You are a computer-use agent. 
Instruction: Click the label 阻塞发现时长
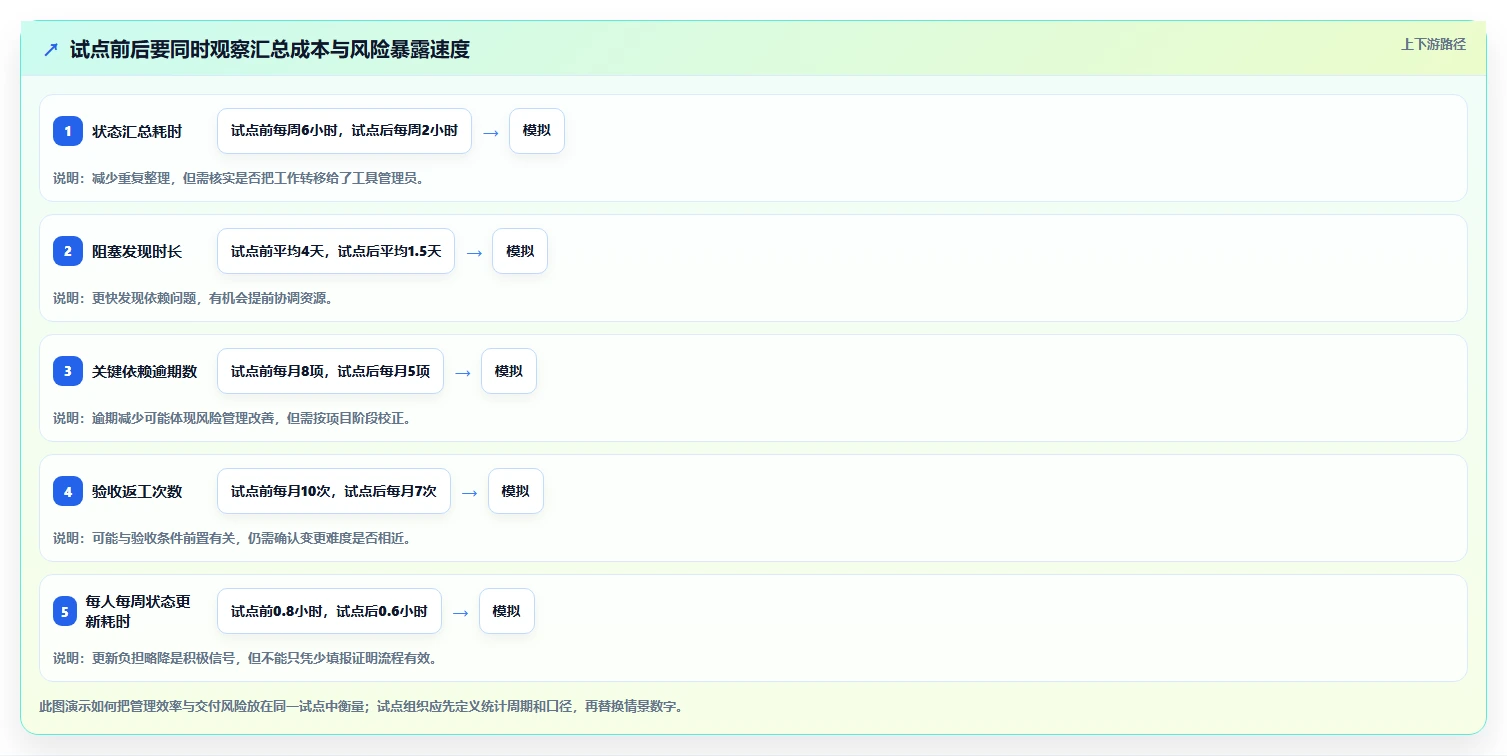click(x=137, y=251)
